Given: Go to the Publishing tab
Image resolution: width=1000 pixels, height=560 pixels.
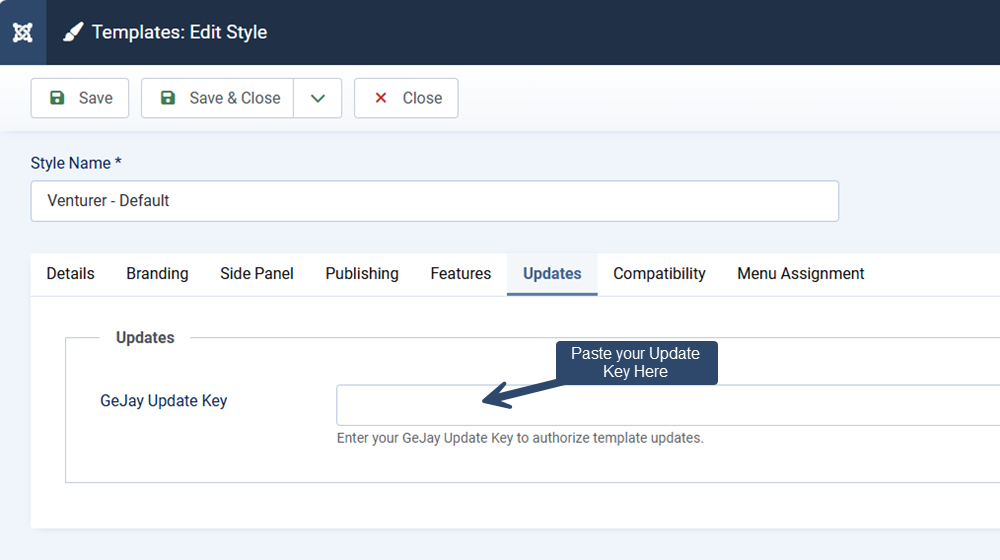Looking at the screenshot, I should (x=362, y=274).
